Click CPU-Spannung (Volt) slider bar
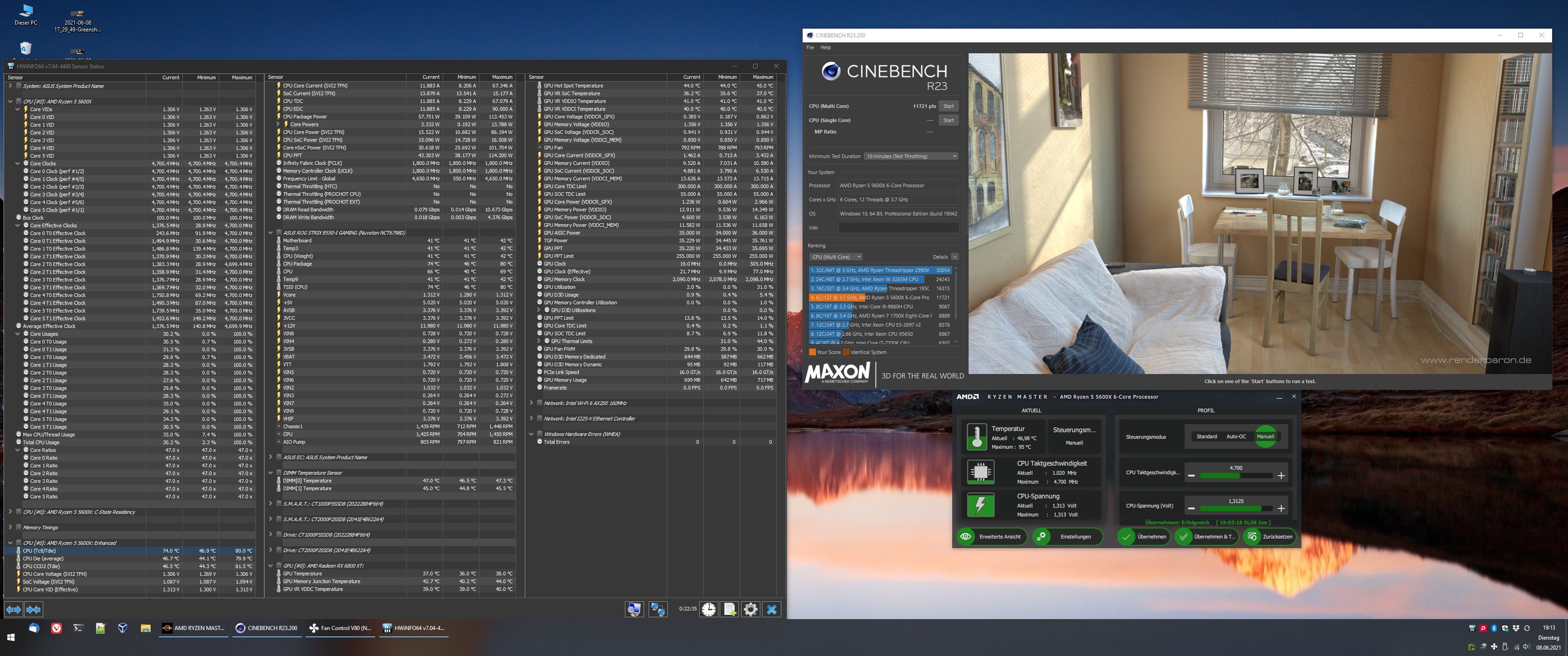This screenshot has width=1568, height=656. coord(1236,509)
